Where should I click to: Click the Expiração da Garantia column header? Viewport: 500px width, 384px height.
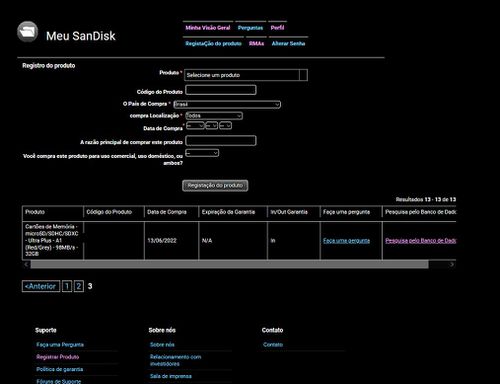point(233,212)
